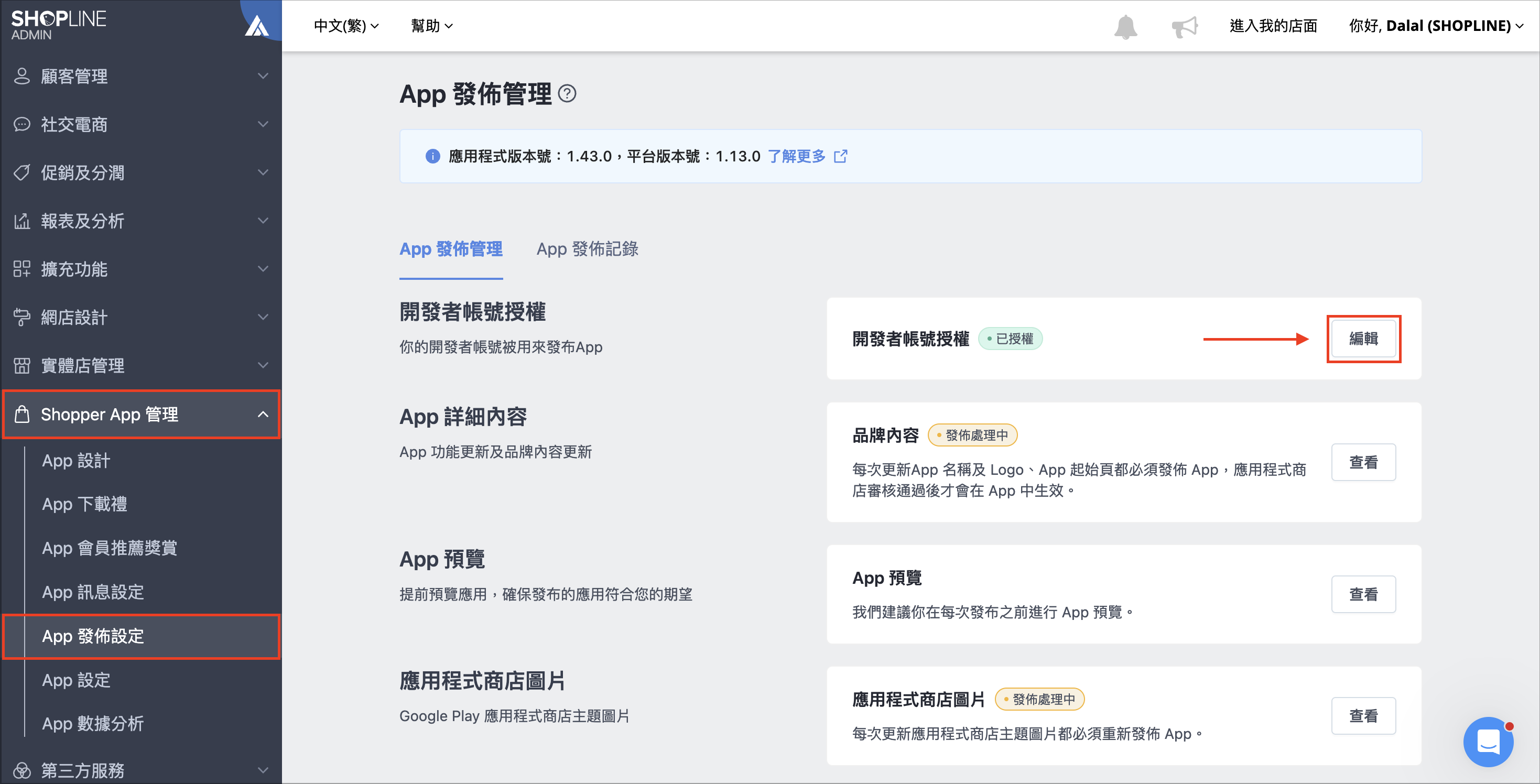Click the 已授權 status badge

tap(1010, 339)
